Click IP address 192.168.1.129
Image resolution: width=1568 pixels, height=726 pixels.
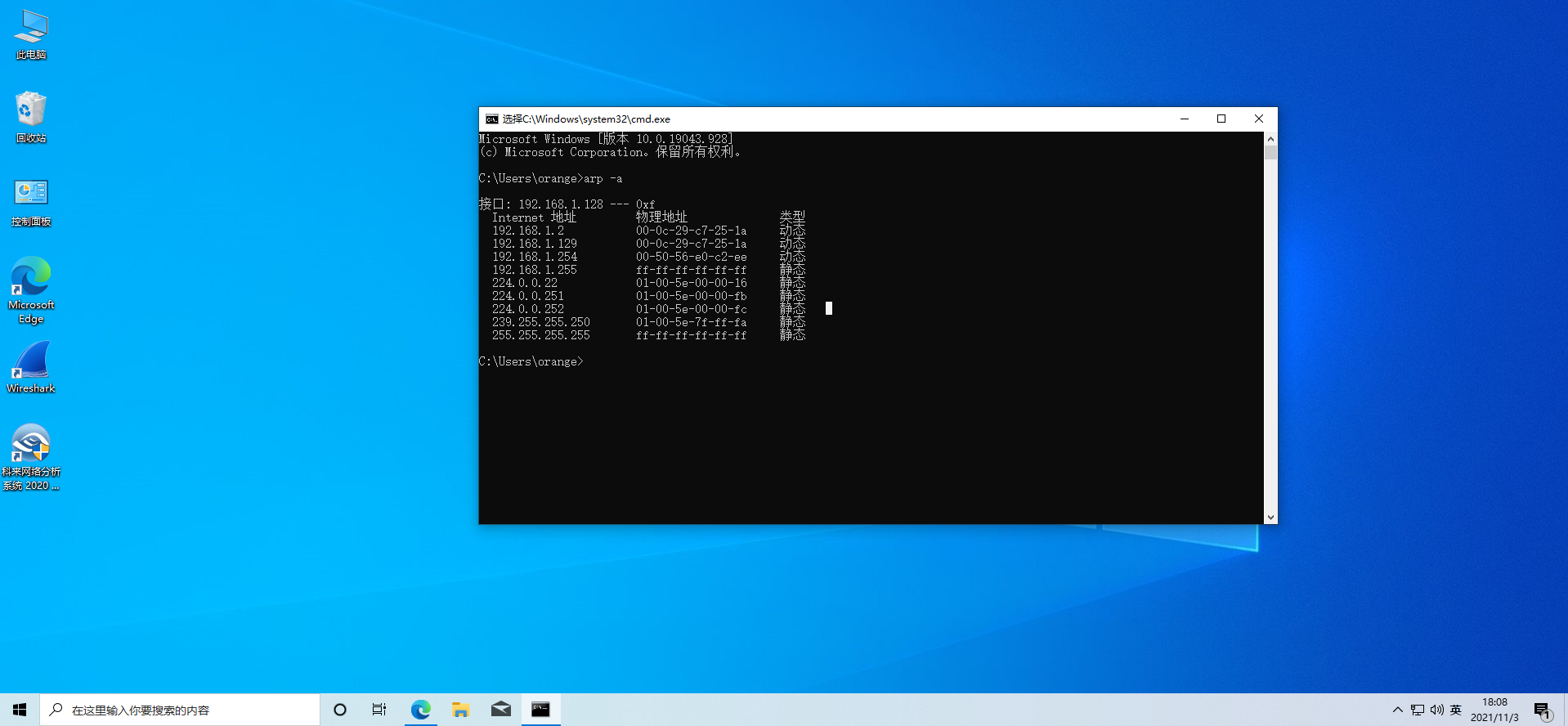[535, 244]
